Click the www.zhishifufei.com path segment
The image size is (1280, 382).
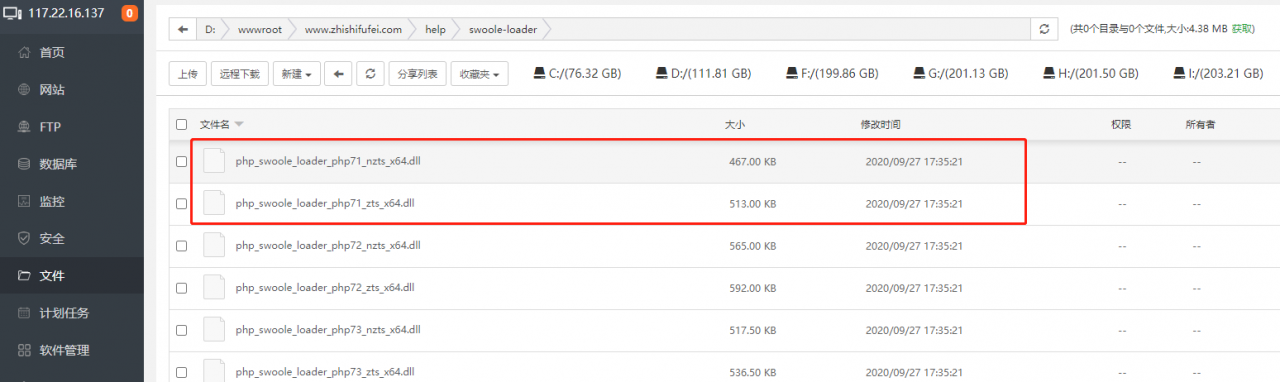pos(353,30)
